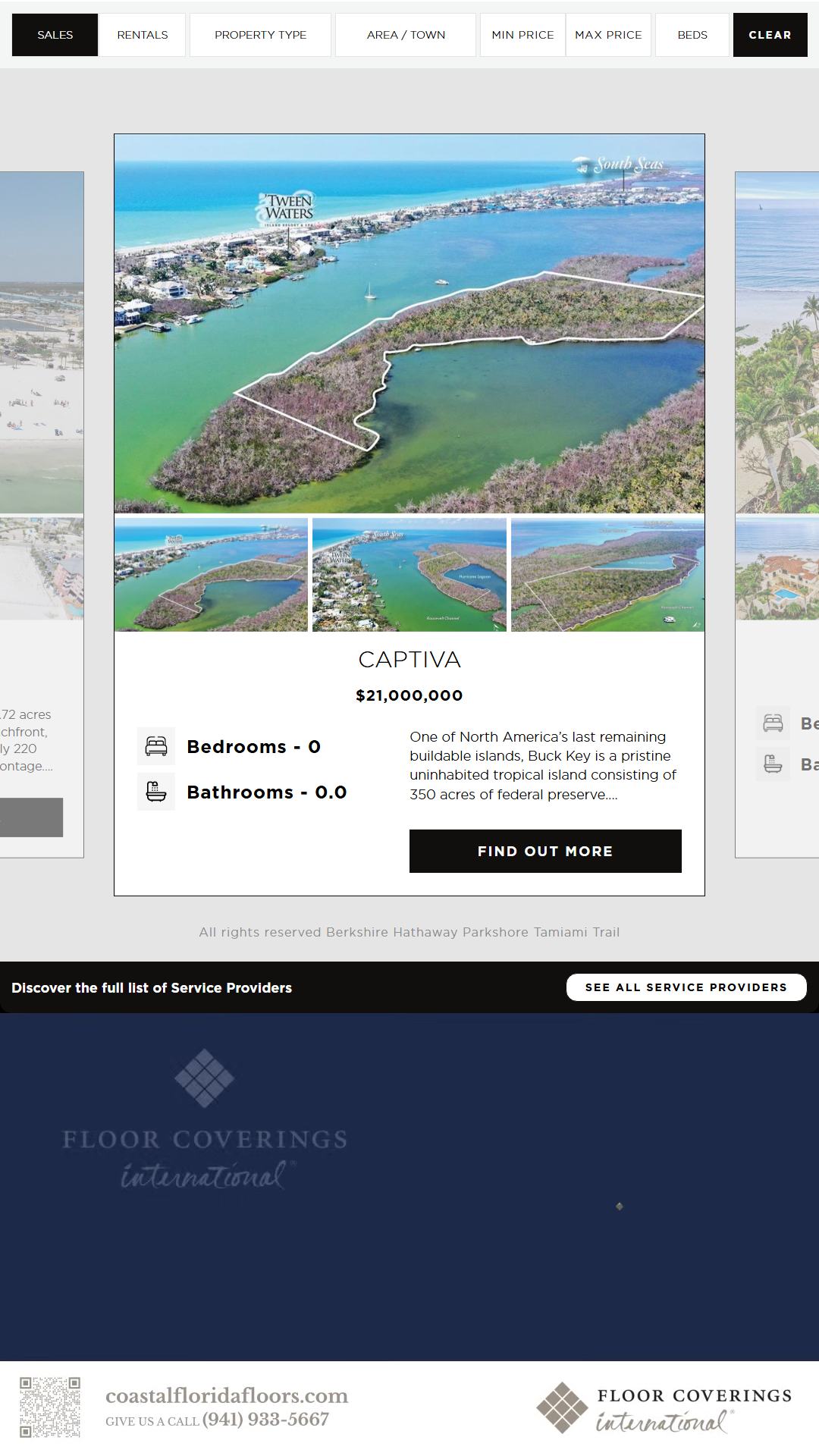Click the QR code in the footer
Screen dimensions: 819x1456
click(x=50, y=1407)
